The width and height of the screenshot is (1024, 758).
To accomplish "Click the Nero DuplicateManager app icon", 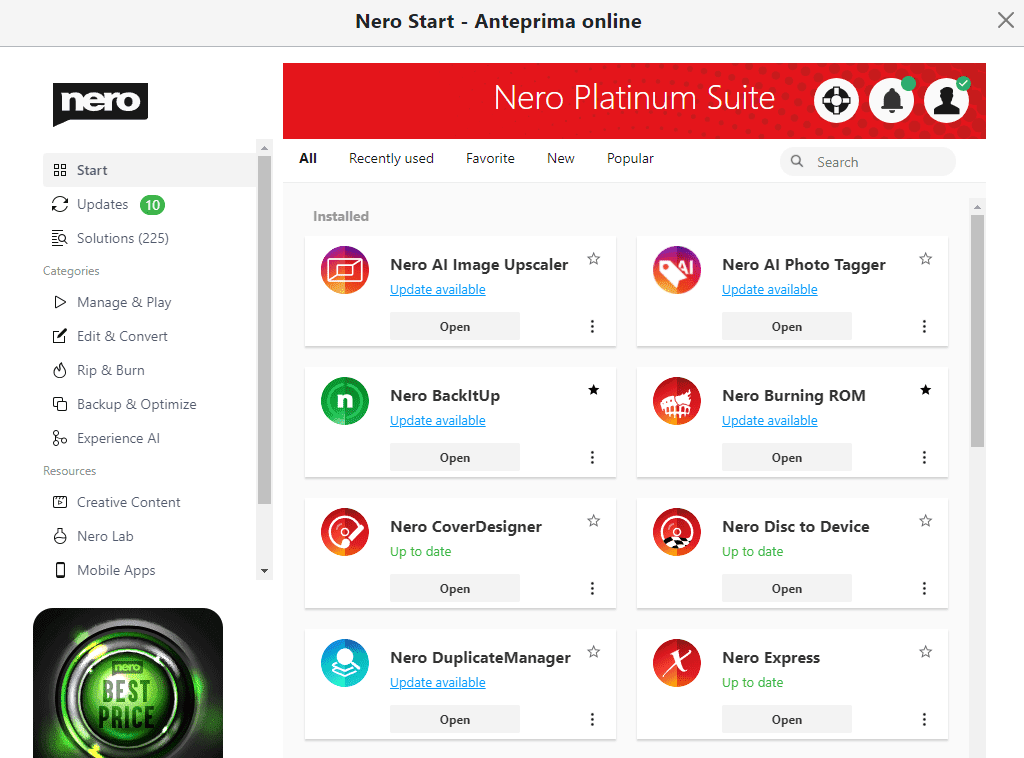I will [345, 663].
